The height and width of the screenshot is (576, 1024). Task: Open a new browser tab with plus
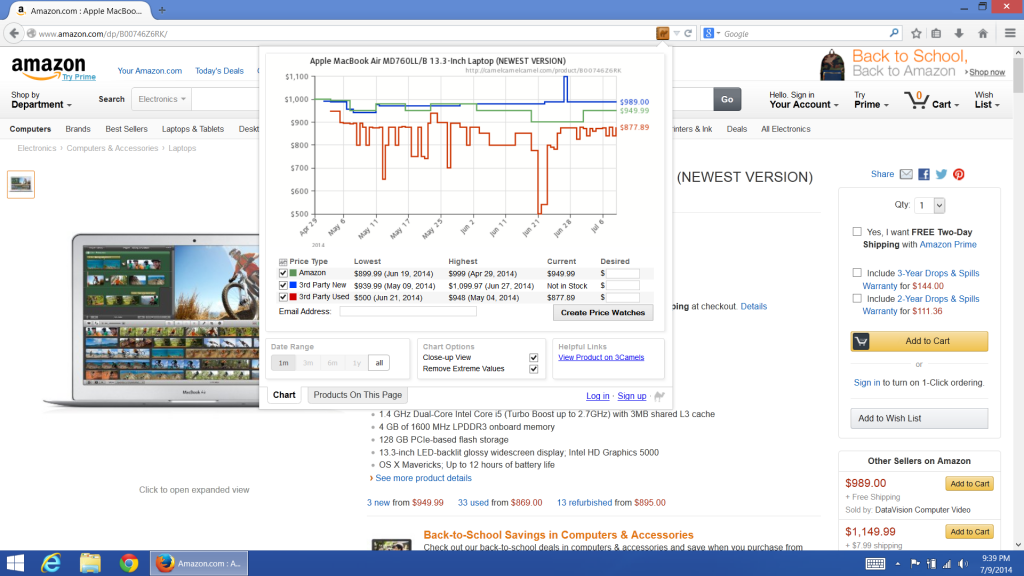pyautogui.click(x=162, y=10)
